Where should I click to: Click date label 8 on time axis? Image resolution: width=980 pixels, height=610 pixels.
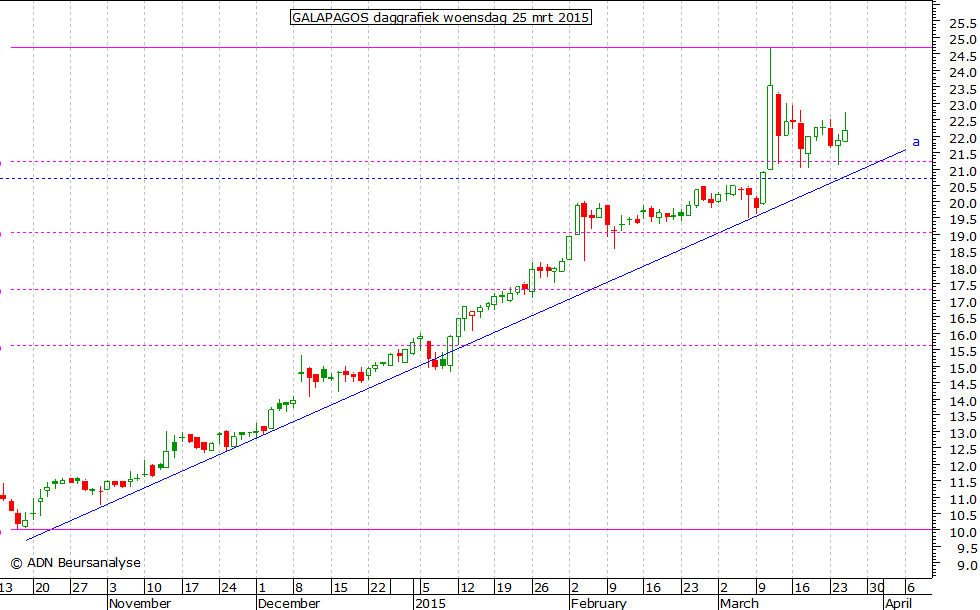coord(299,588)
